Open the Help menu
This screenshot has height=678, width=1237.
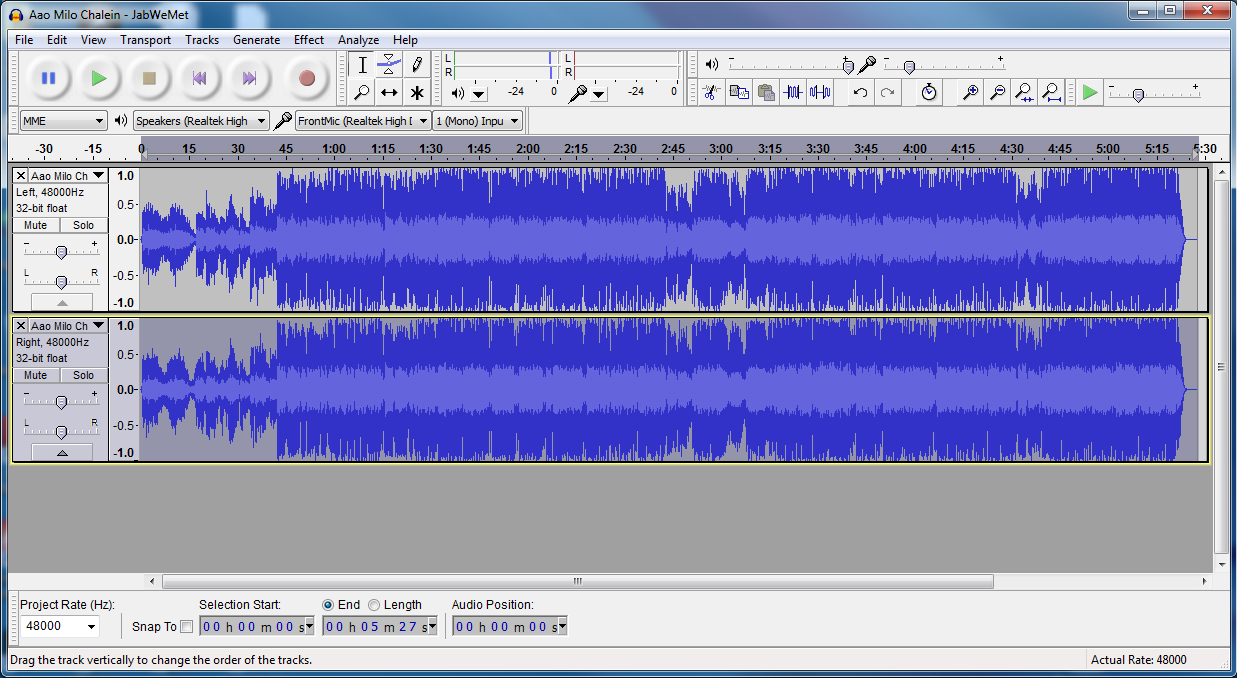pos(405,40)
